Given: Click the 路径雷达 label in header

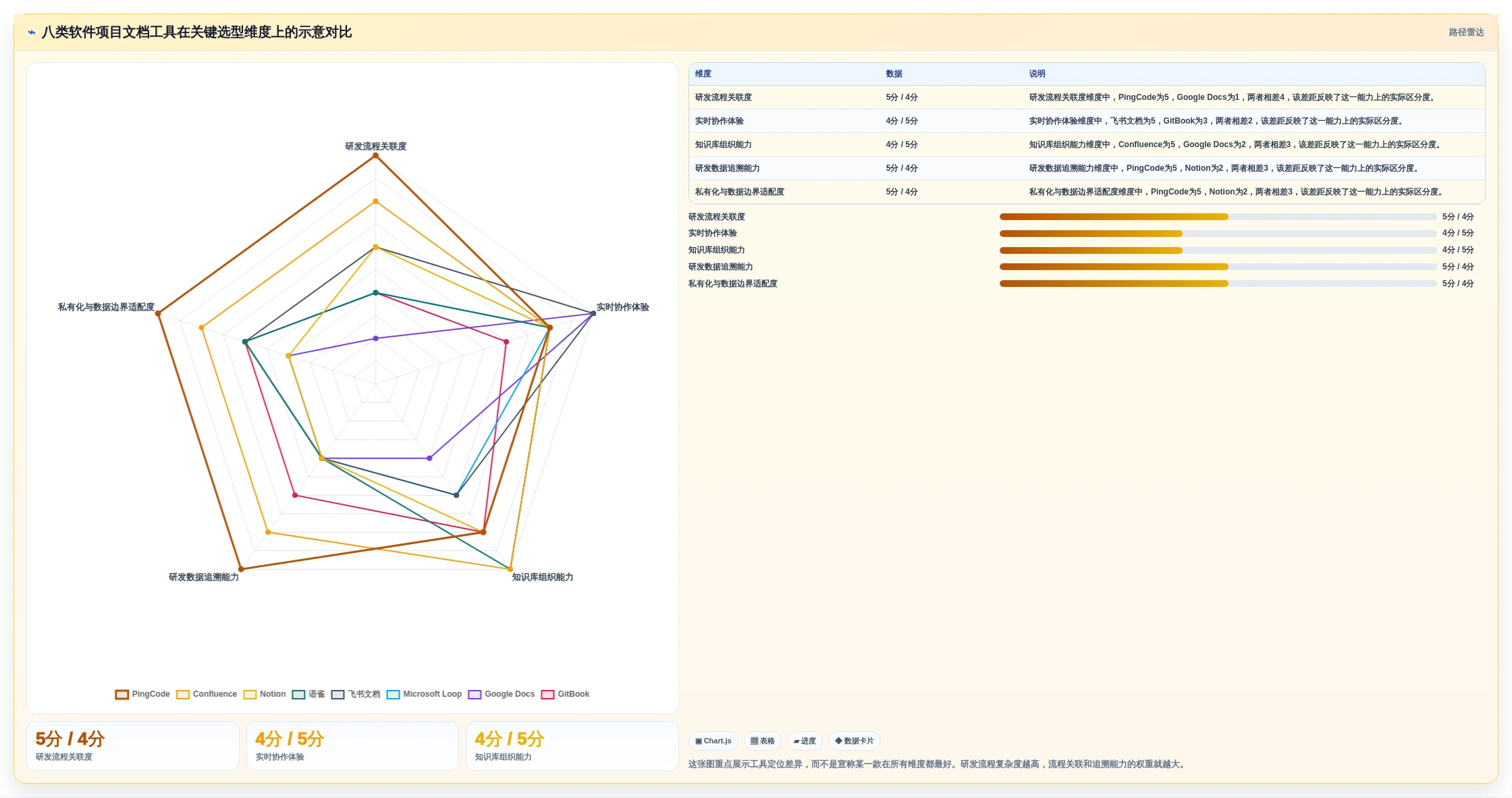Looking at the screenshot, I should [x=1466, y=32].
